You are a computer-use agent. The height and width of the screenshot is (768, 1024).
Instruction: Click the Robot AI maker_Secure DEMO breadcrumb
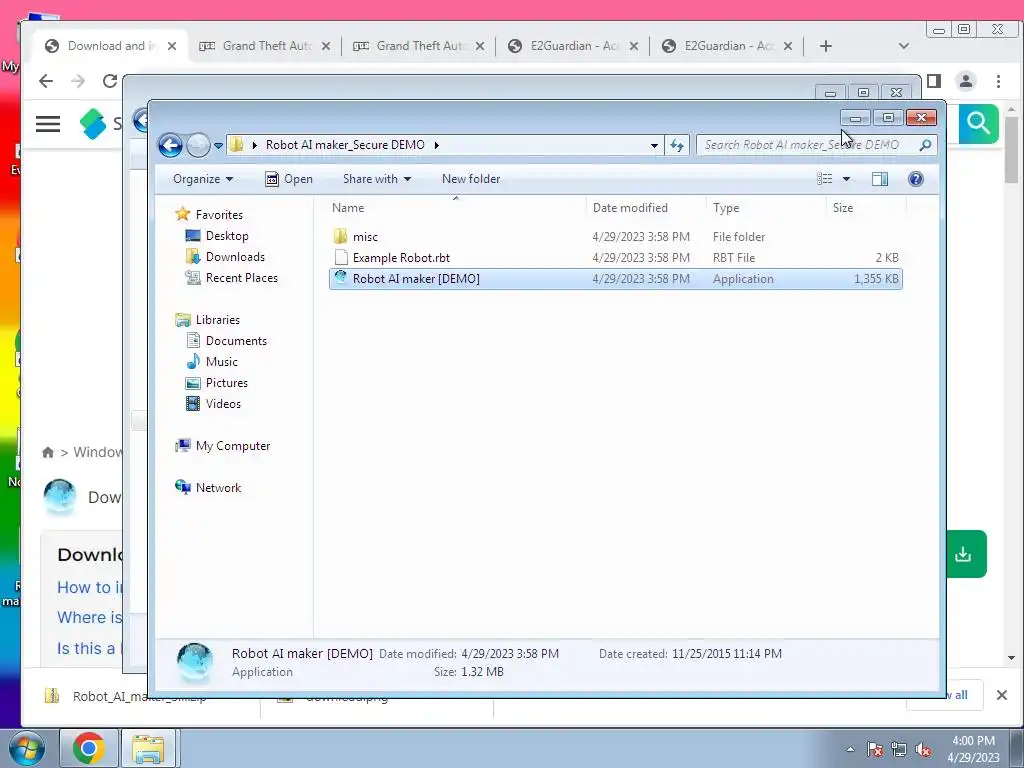(345, 145)
